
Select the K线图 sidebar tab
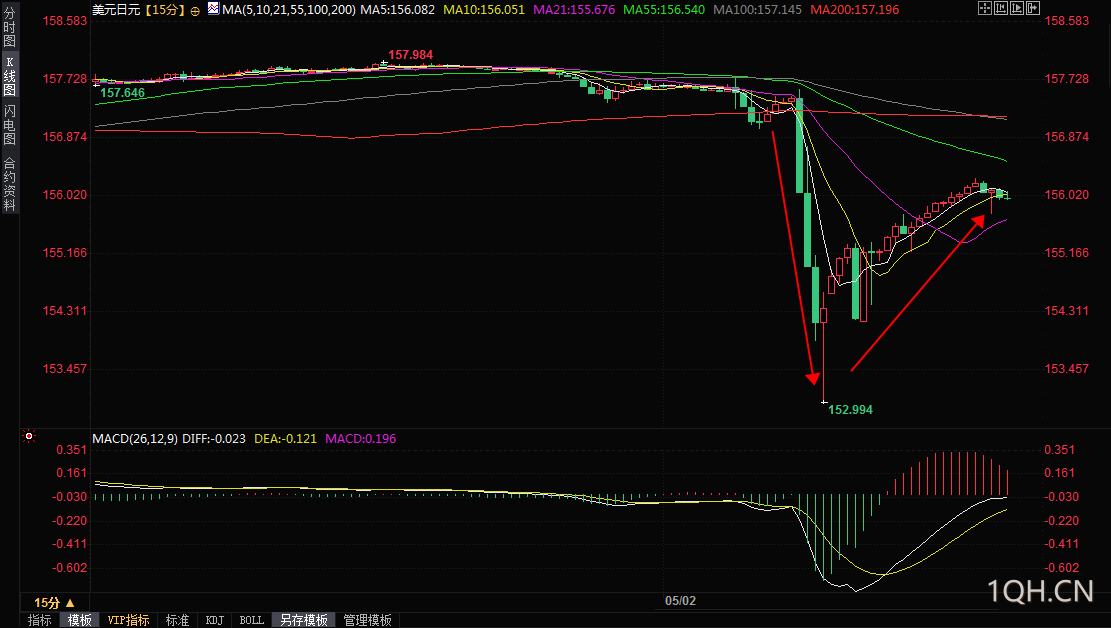pos(9,76)
